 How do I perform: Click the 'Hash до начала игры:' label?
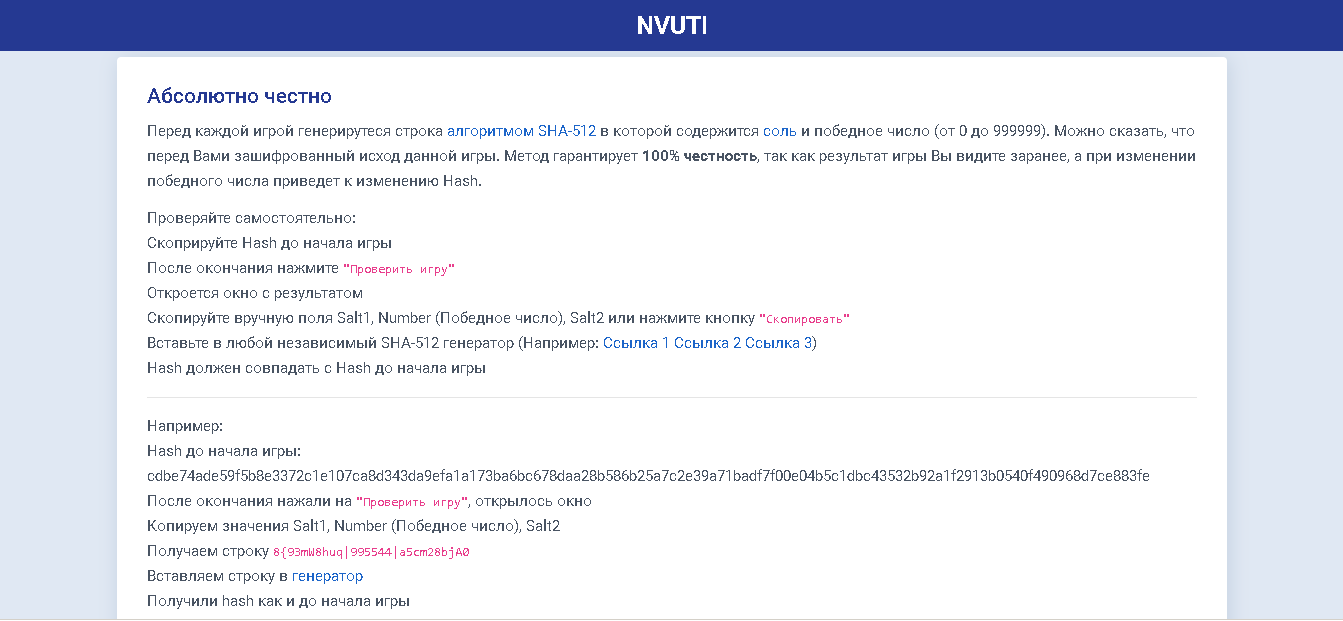(x=224, y=451)
